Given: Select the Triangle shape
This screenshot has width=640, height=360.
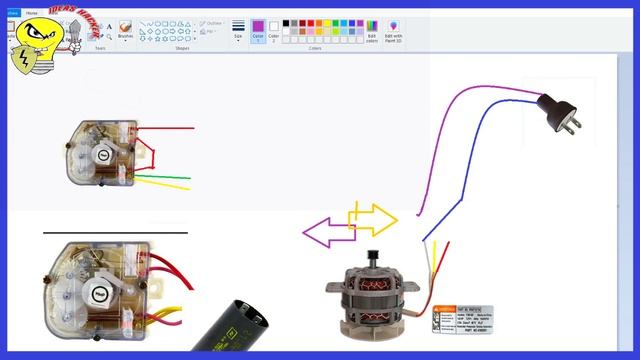Looking at the screenshot, I should pos(188,24).
